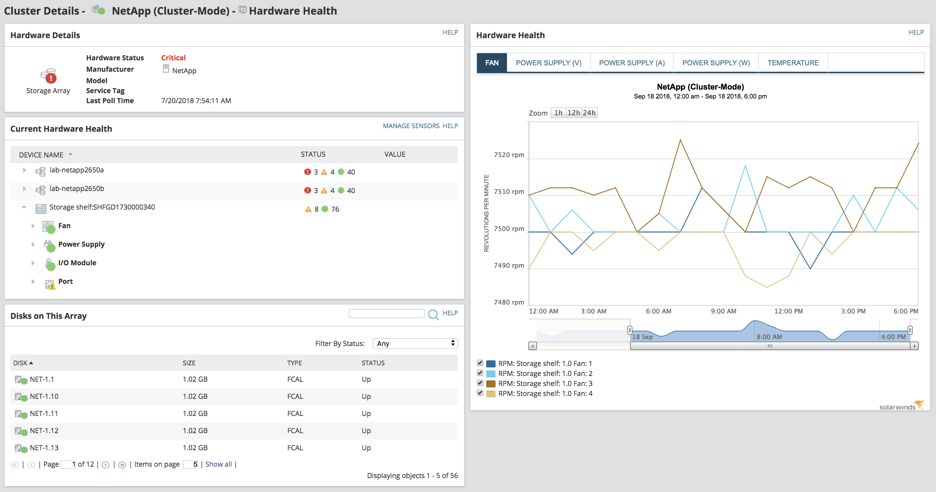Click the MANAGE SENSORS link
The image size is (936, 492).
(x=411, y=126)
